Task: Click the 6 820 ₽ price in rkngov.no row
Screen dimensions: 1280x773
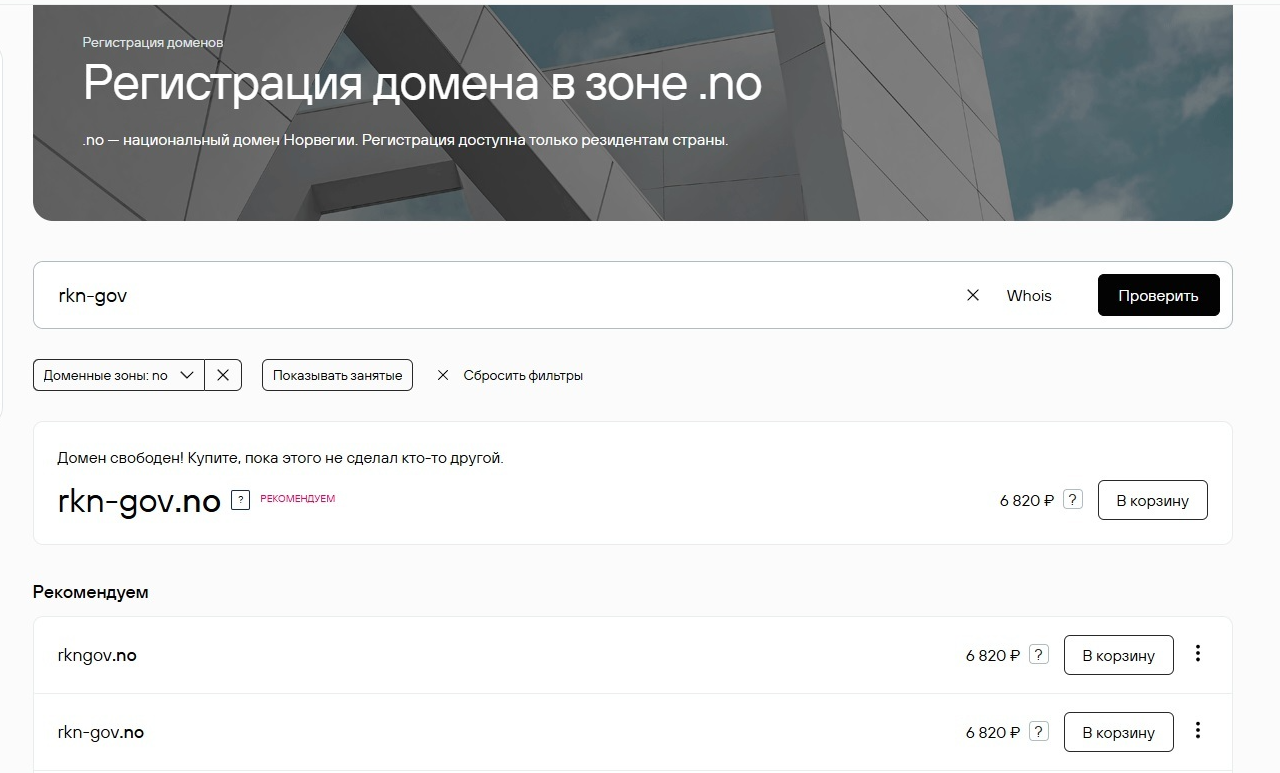Action: pos(993,656)
